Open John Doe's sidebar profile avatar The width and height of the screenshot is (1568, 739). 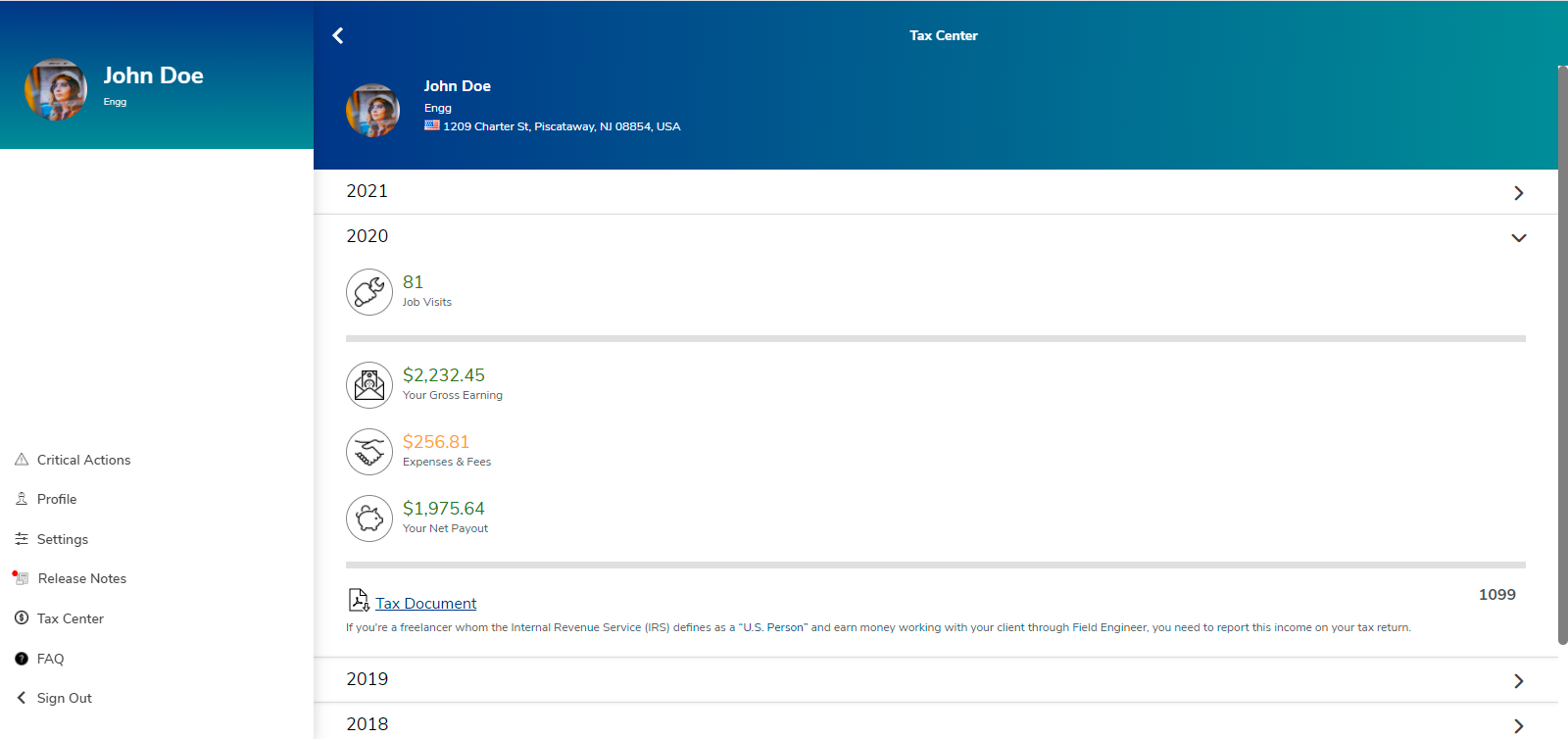coord(56,89)
